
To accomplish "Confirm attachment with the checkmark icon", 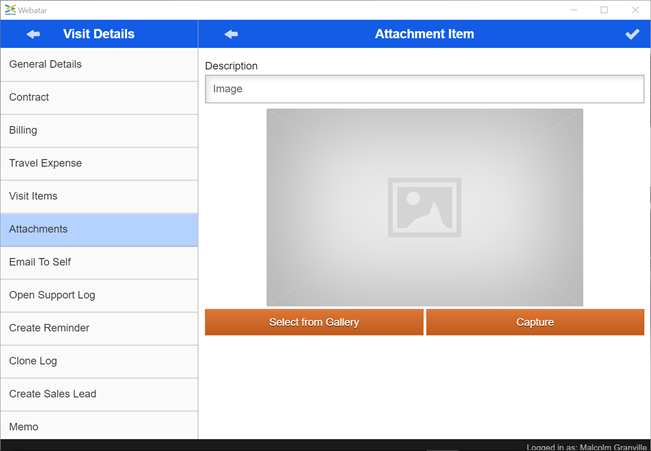I will [632, 34].
